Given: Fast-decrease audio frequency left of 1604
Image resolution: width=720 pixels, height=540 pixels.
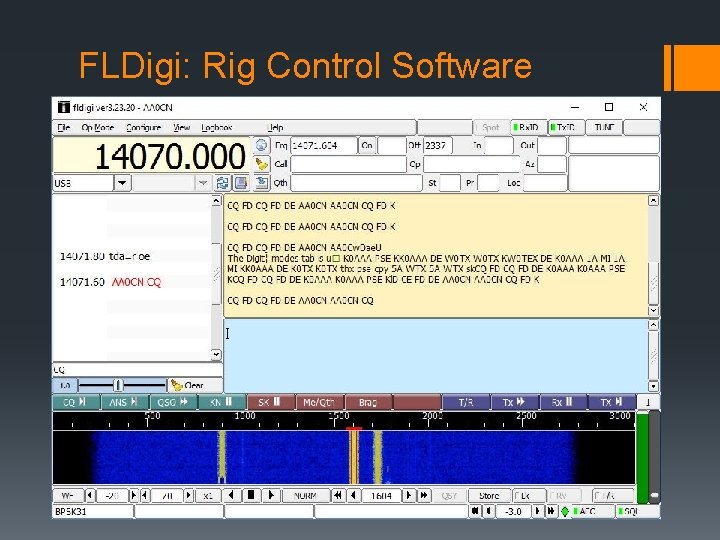Looking at the screenshot, I should [338, 495].
